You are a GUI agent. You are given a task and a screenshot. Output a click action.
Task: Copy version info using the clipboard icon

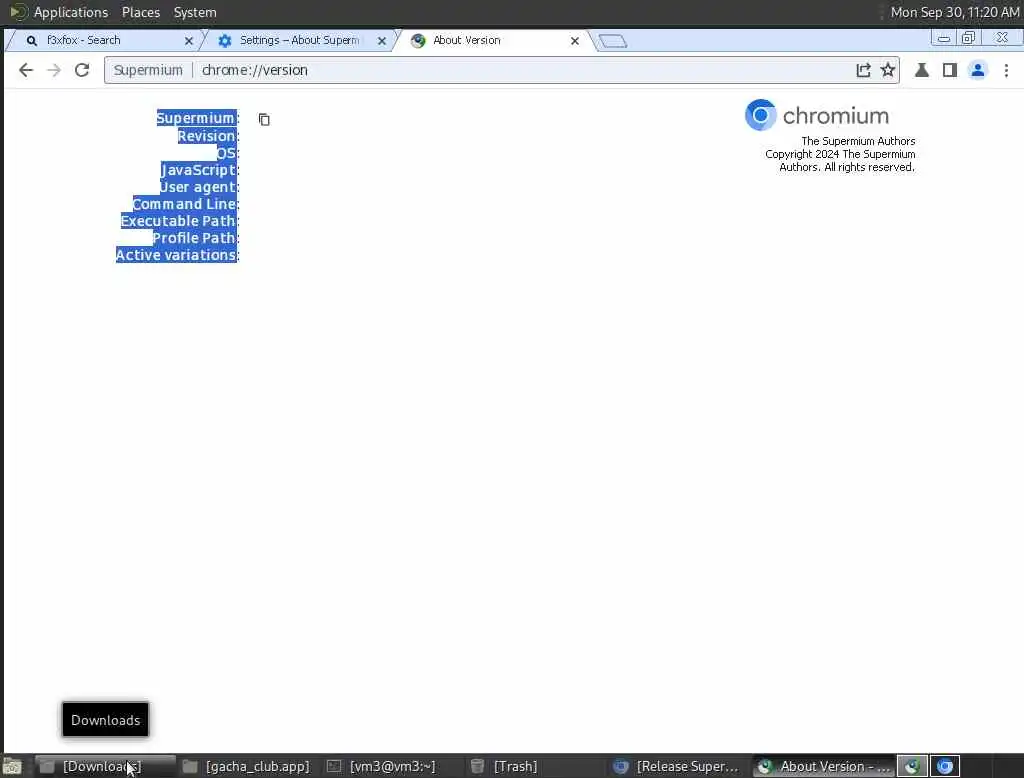click(264, 120)
